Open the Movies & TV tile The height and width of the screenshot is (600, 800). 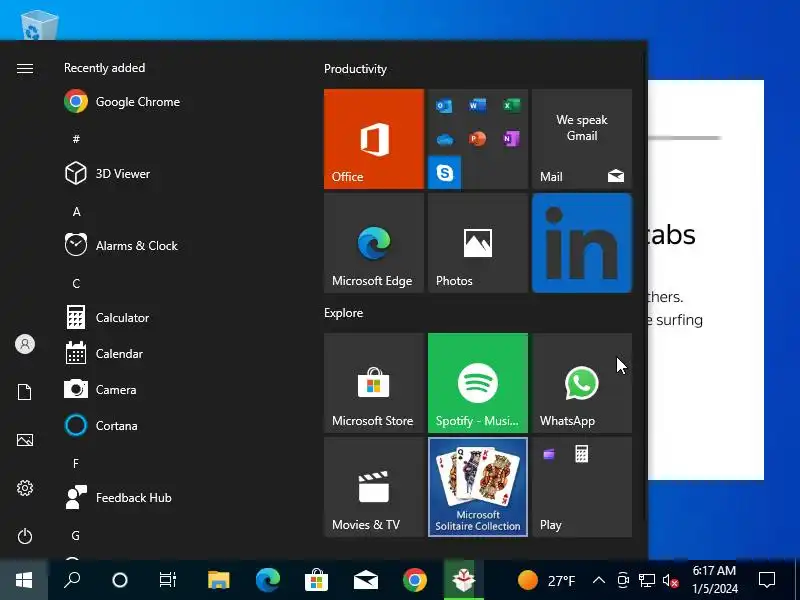(374, 487)
